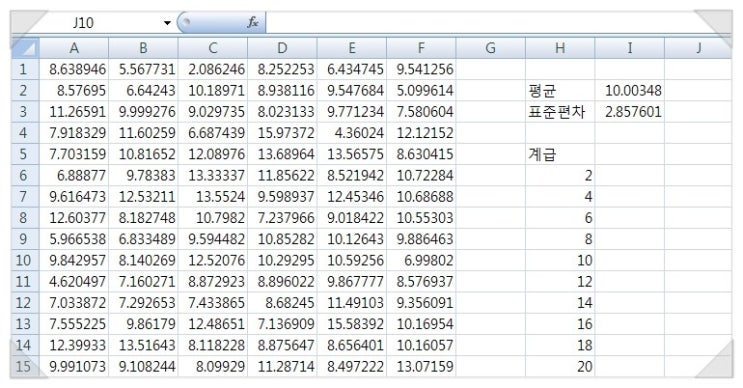Select column C header

[x=213, y=48]
